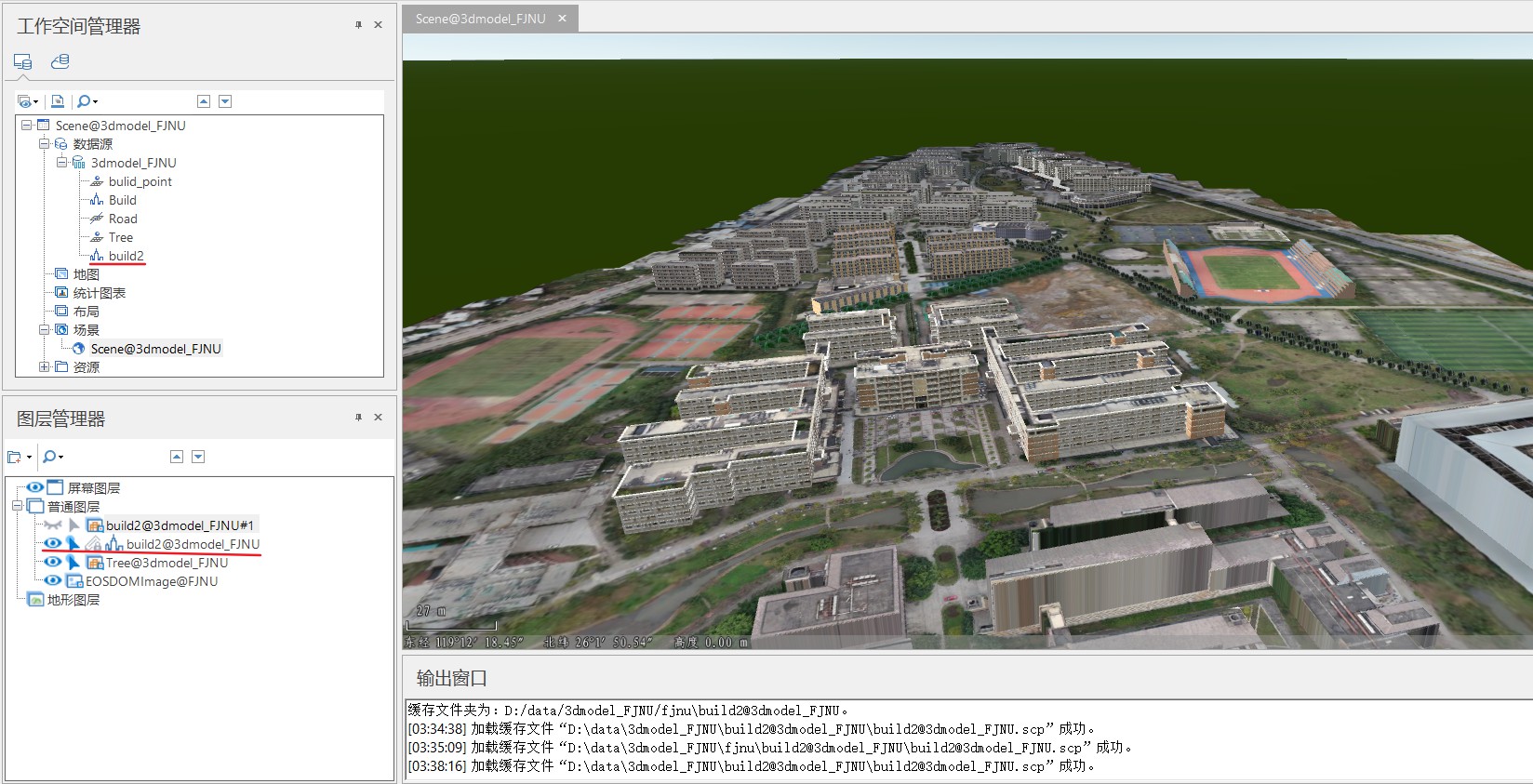
Task: Click the move-down arrow in layer manager
Action: coord(198,457)
